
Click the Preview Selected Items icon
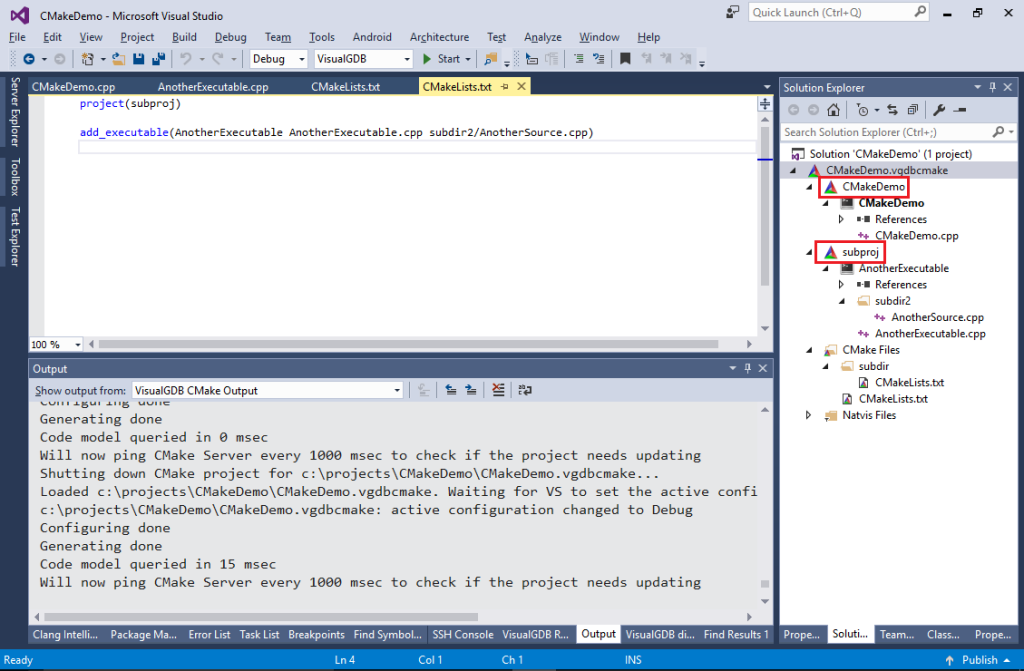[959, 110]
